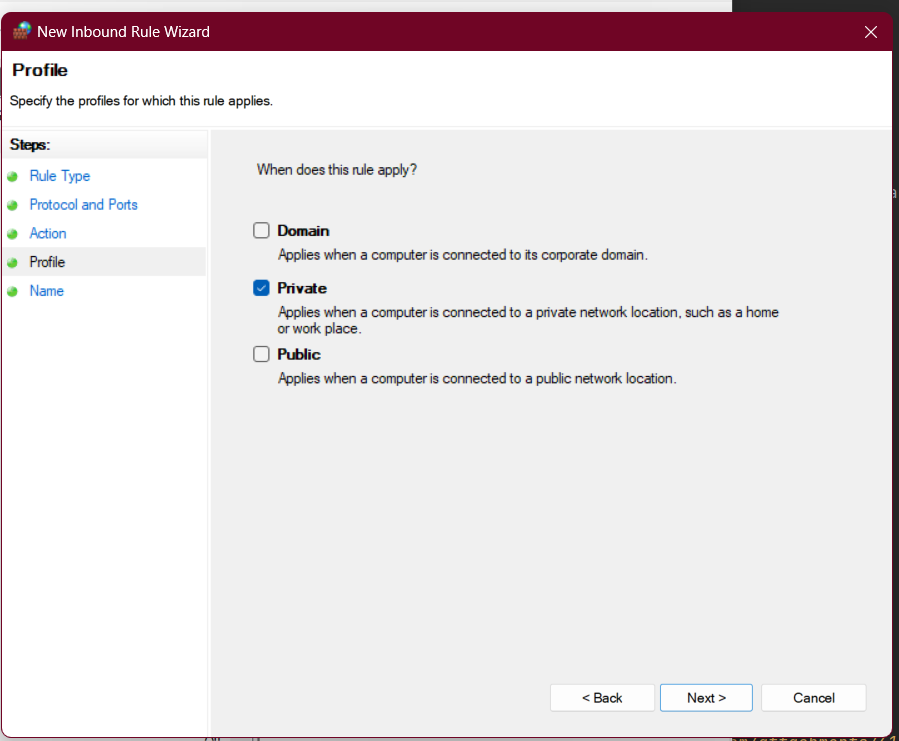
Task: Open the Protocol and Ports step
Action: point(83,205)
